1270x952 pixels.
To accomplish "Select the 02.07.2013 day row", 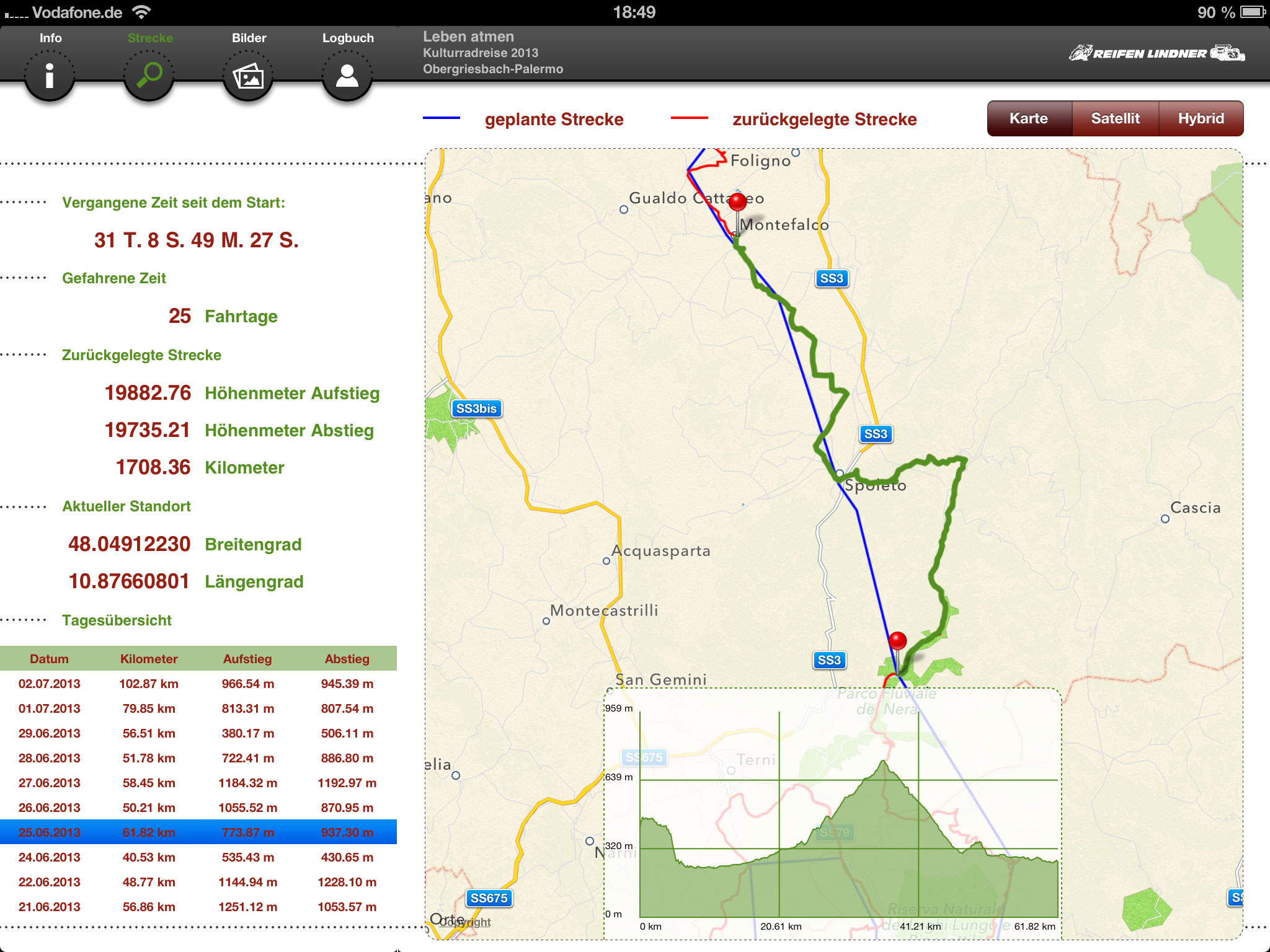I will click(198, 684).
